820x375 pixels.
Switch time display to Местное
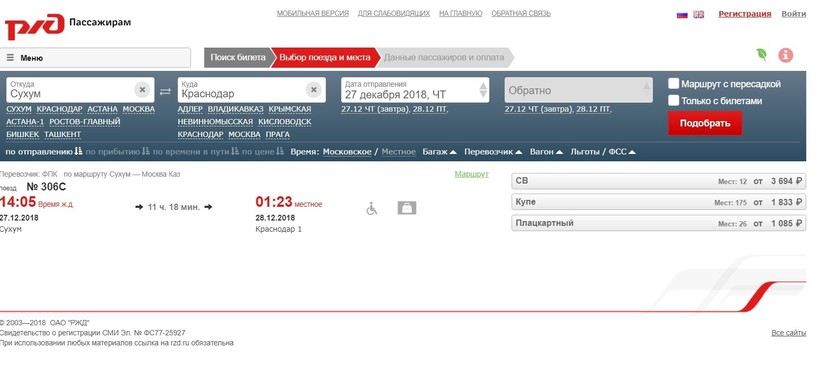(398, 152)
